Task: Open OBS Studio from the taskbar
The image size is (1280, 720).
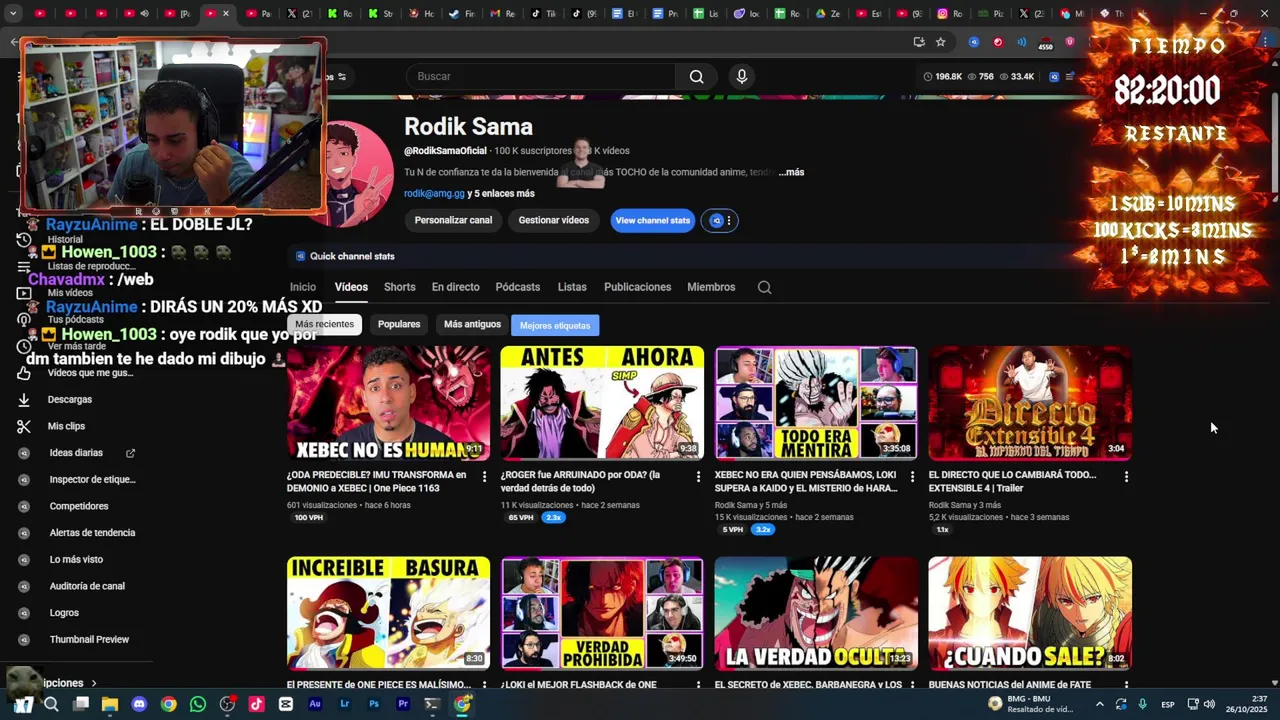Action: (x=227, y=704)
